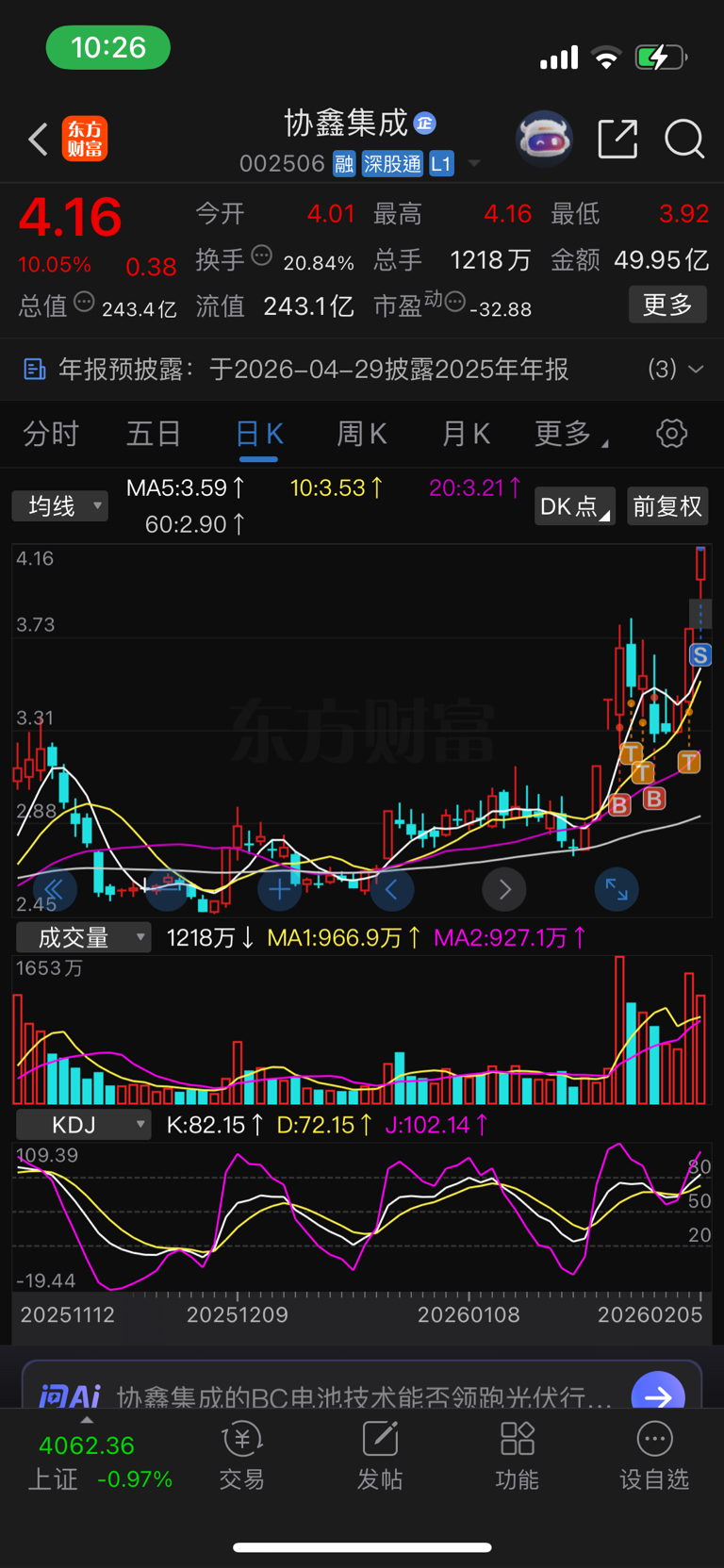Open the 东方财富 app logo
724x1568 pixels.
(x=85, y=139)
